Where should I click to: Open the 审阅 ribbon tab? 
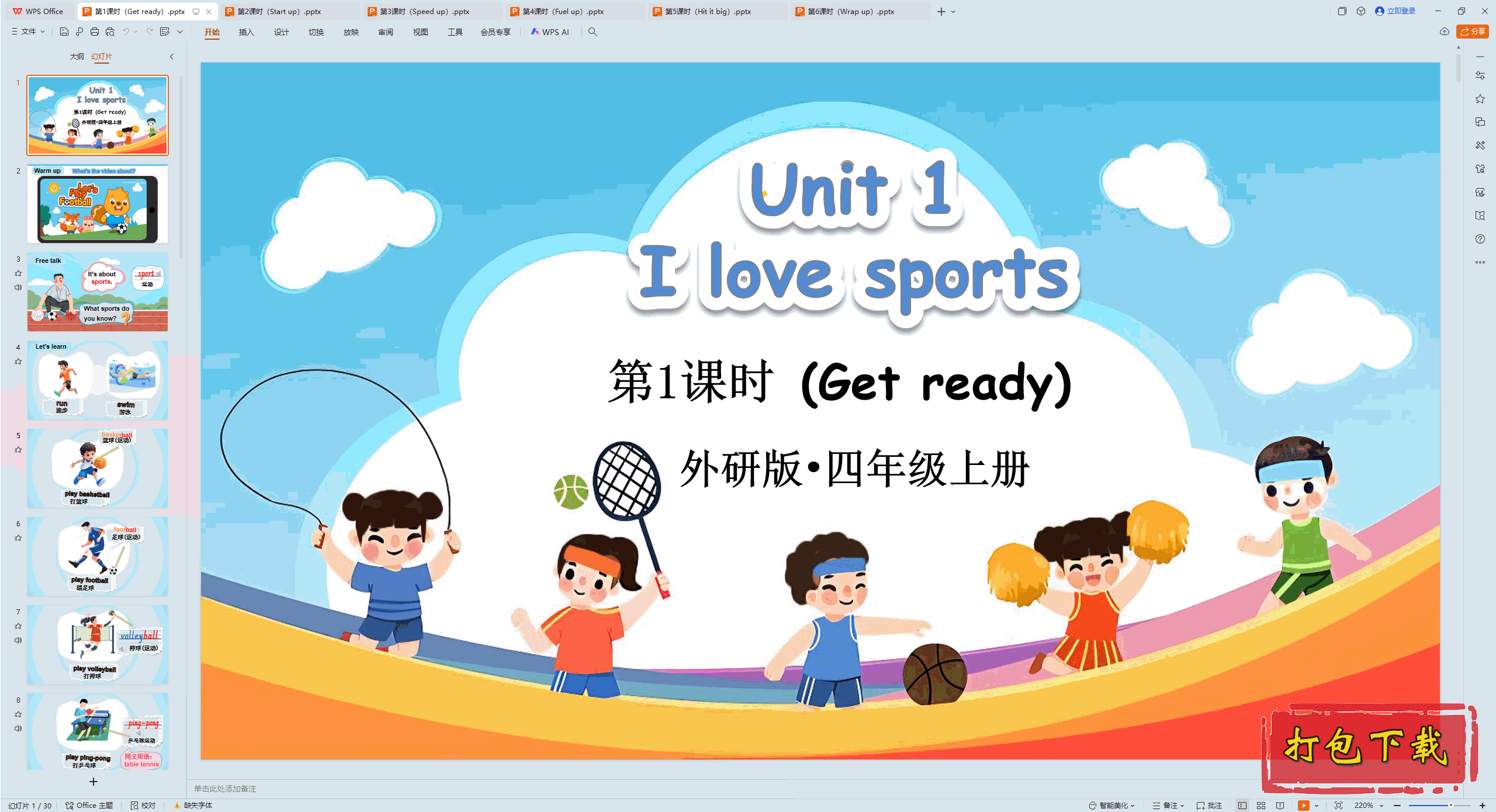[386, 32]
